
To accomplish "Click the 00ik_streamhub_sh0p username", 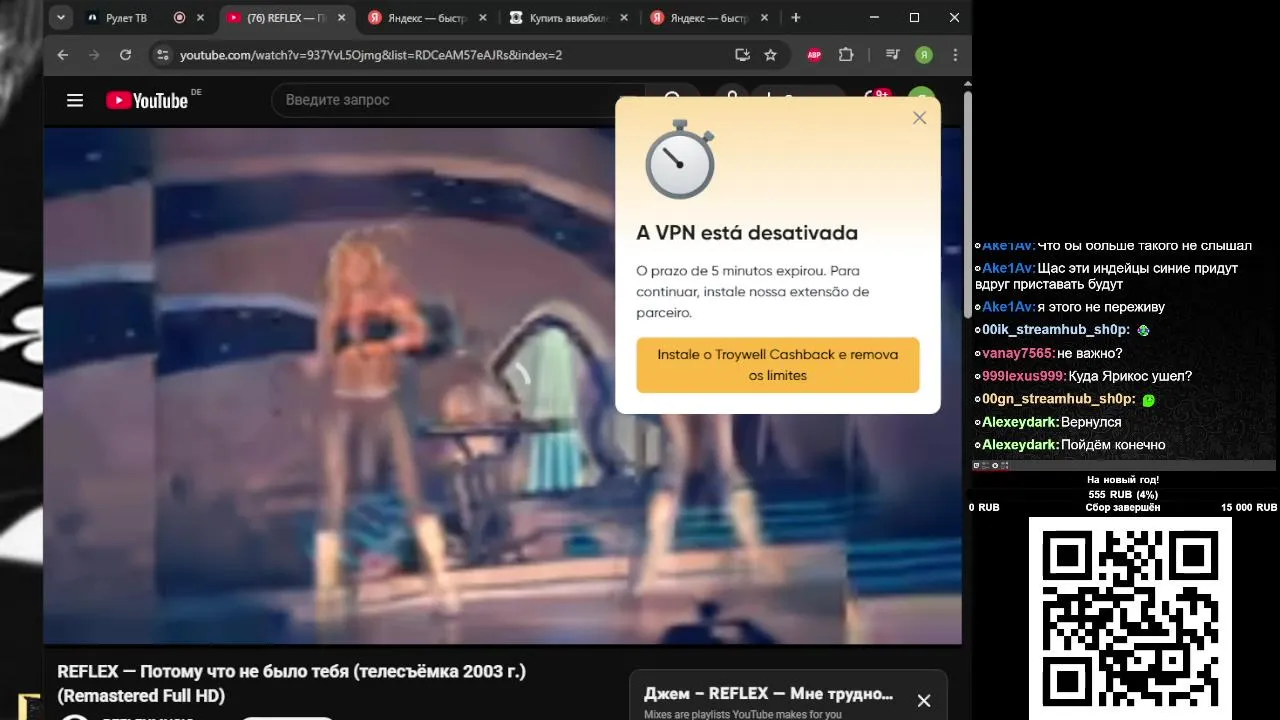I will click(x=1056, y=330).
